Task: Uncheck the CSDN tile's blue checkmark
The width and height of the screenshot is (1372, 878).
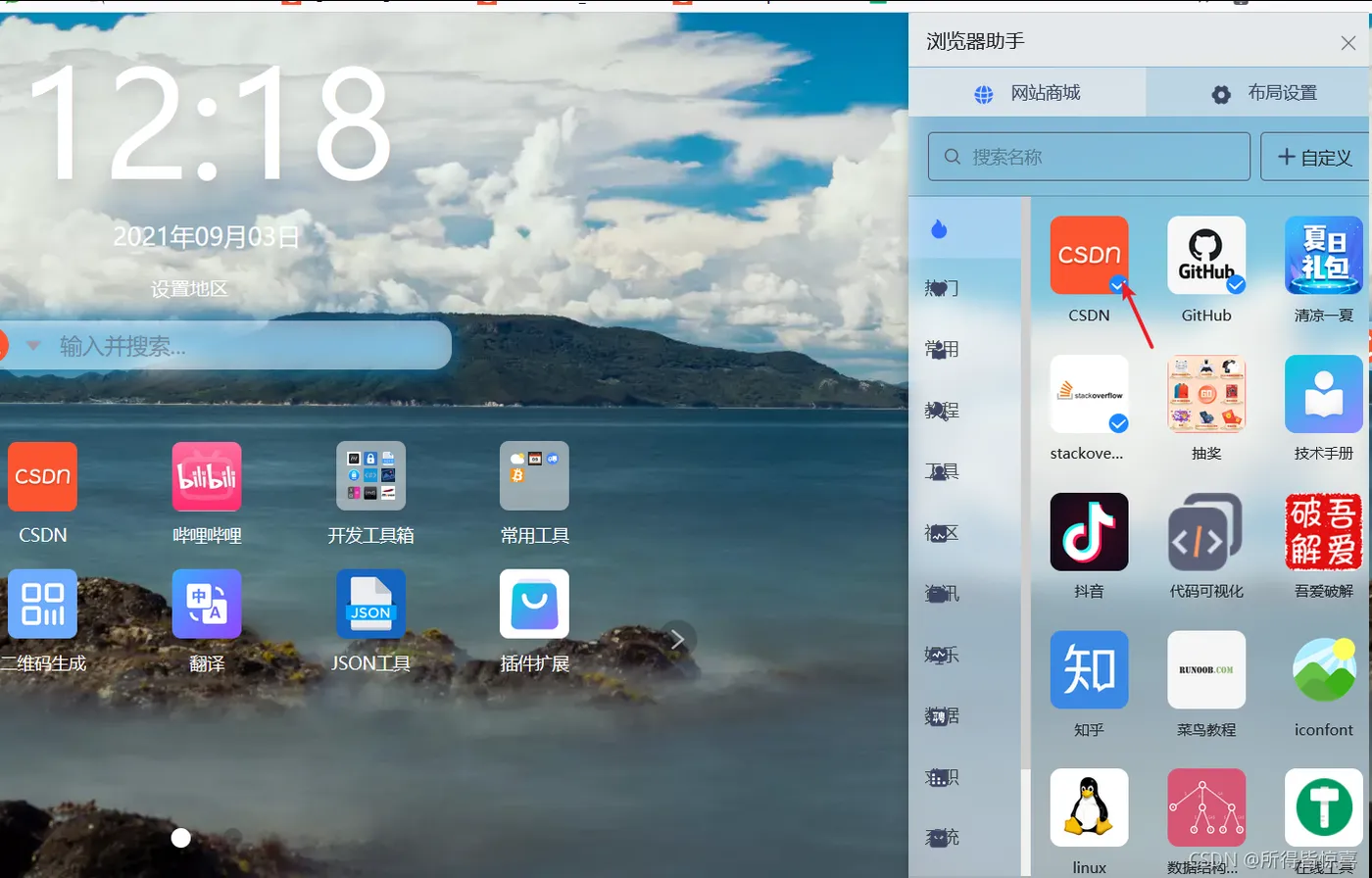Action: coord(1118,284)
